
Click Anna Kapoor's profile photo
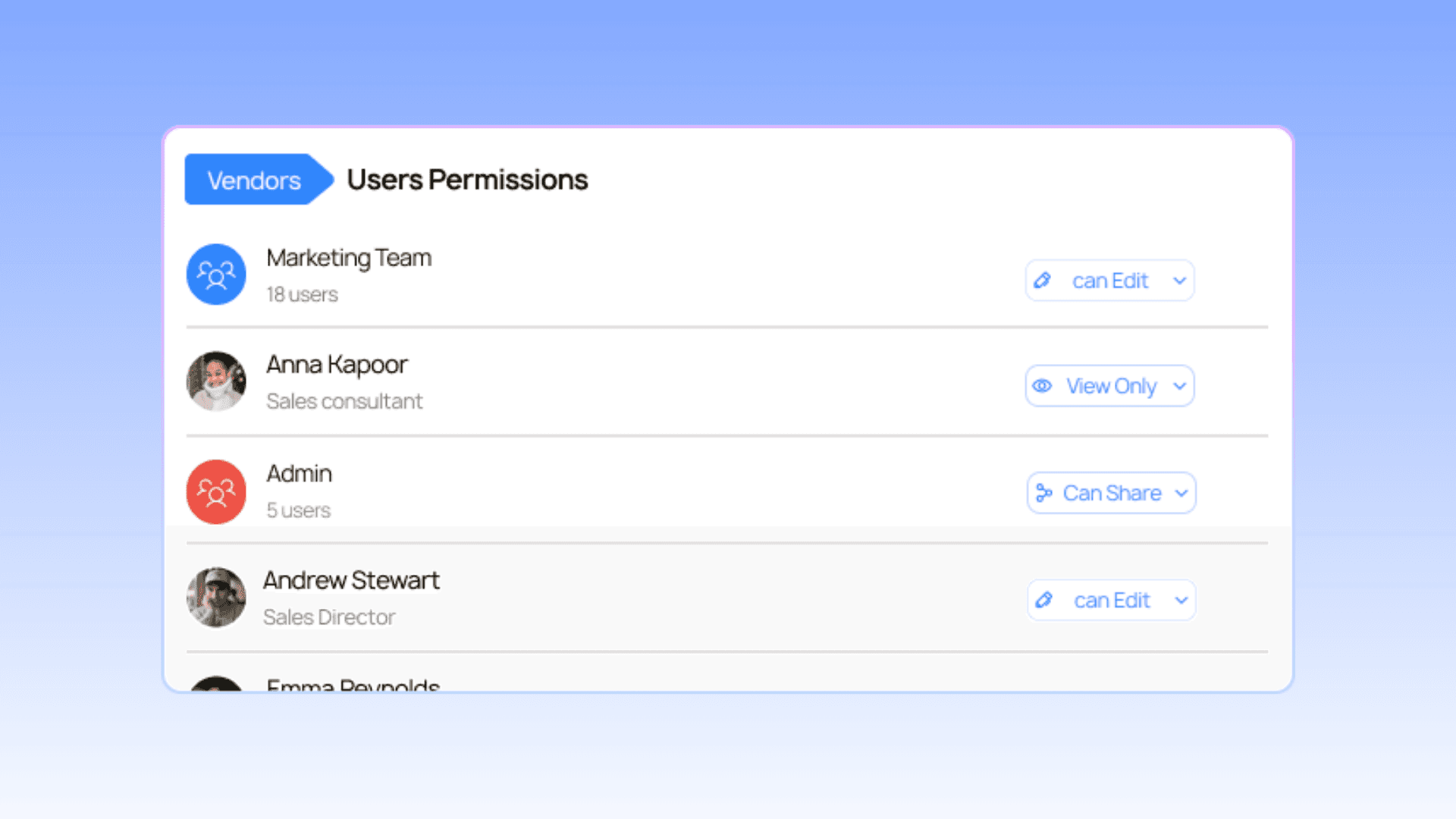click(216, 381)
